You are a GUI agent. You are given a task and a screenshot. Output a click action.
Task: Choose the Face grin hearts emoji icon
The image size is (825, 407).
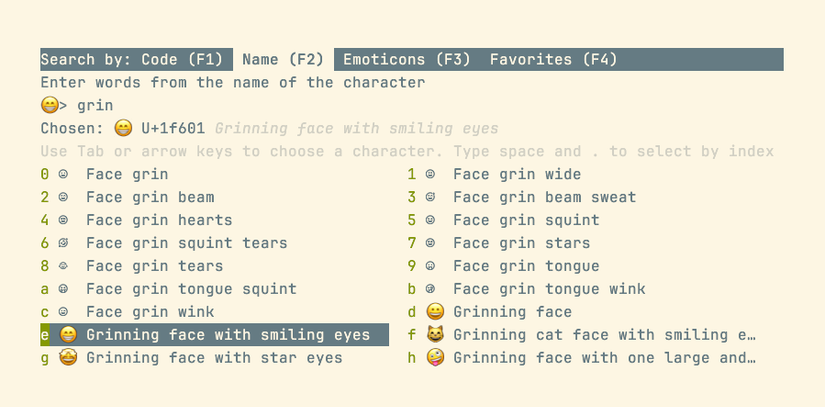click(63, 220)
